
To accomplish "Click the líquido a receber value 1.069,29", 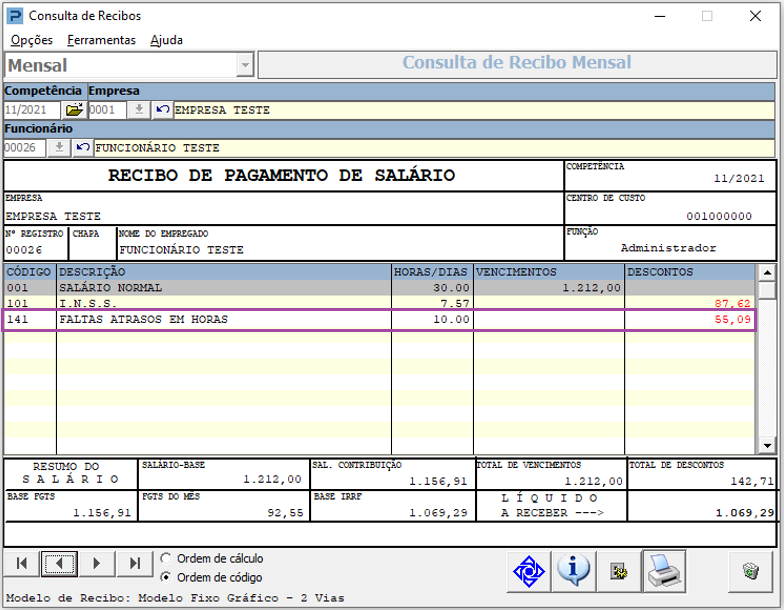I will point(745,512).
